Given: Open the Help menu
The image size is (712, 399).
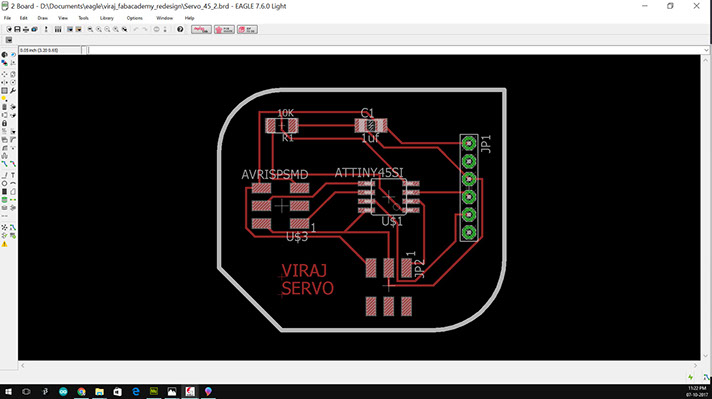Looking at the screenshot, I should (x=189, y=18).
